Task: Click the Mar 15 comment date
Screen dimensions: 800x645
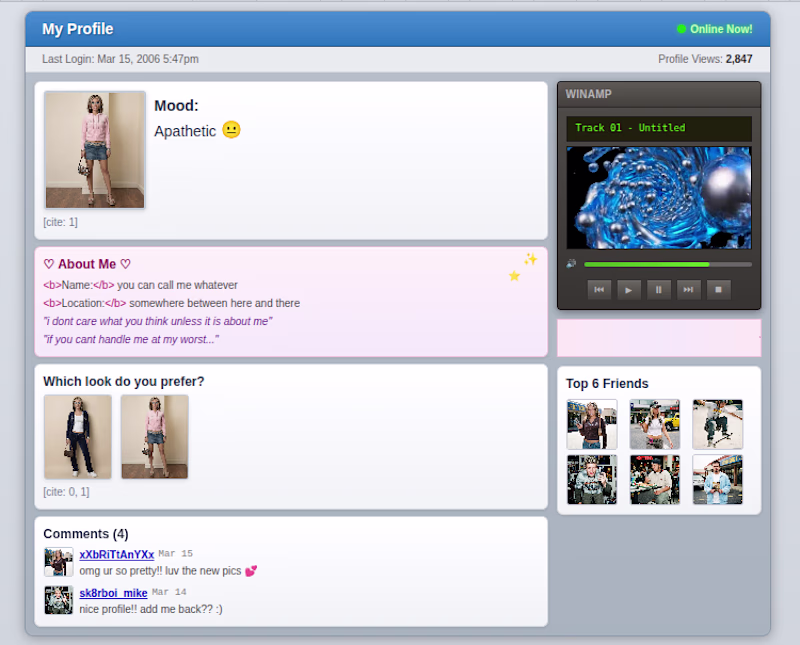Action: (176, 554)
